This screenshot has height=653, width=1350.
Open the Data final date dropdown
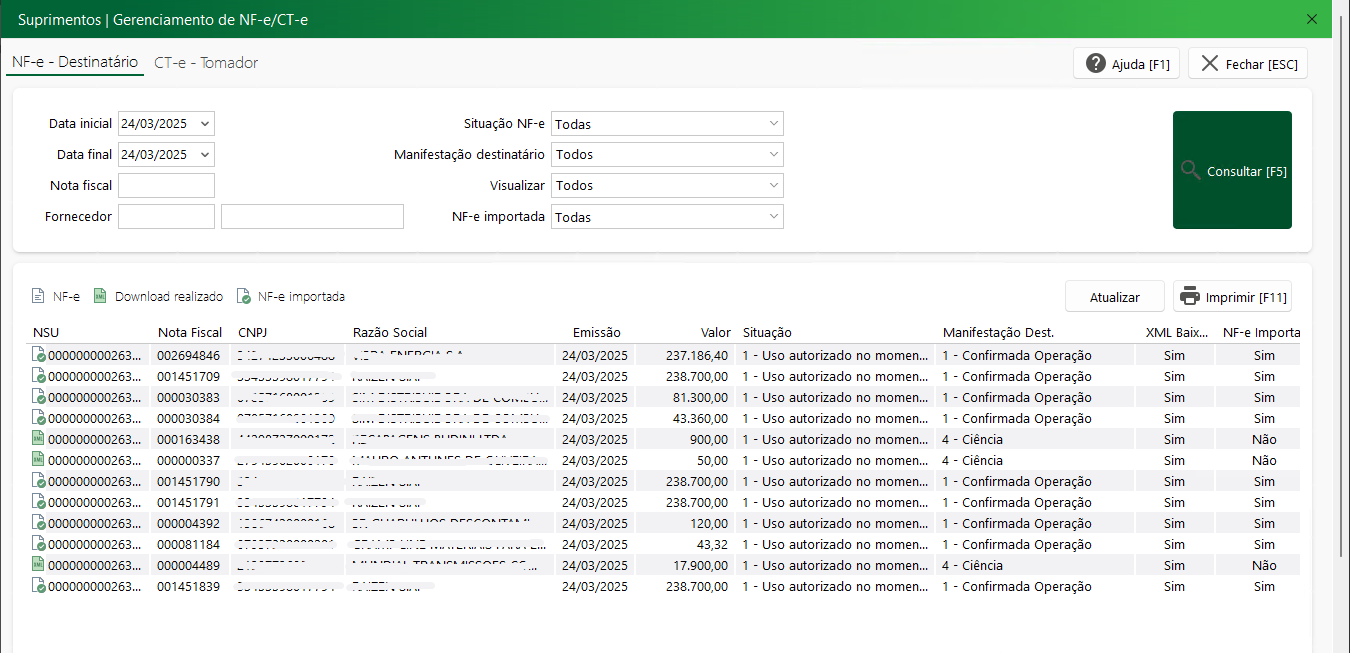click(x=205, y=155)
